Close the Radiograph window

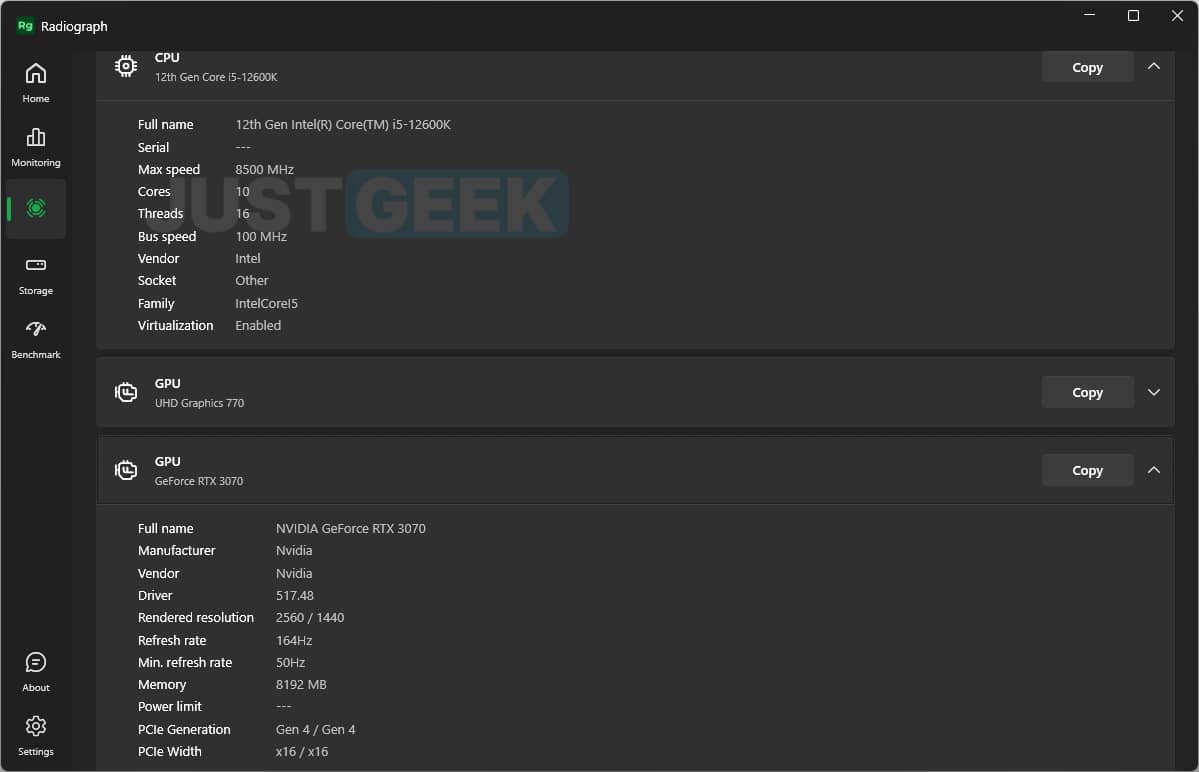1177,15
